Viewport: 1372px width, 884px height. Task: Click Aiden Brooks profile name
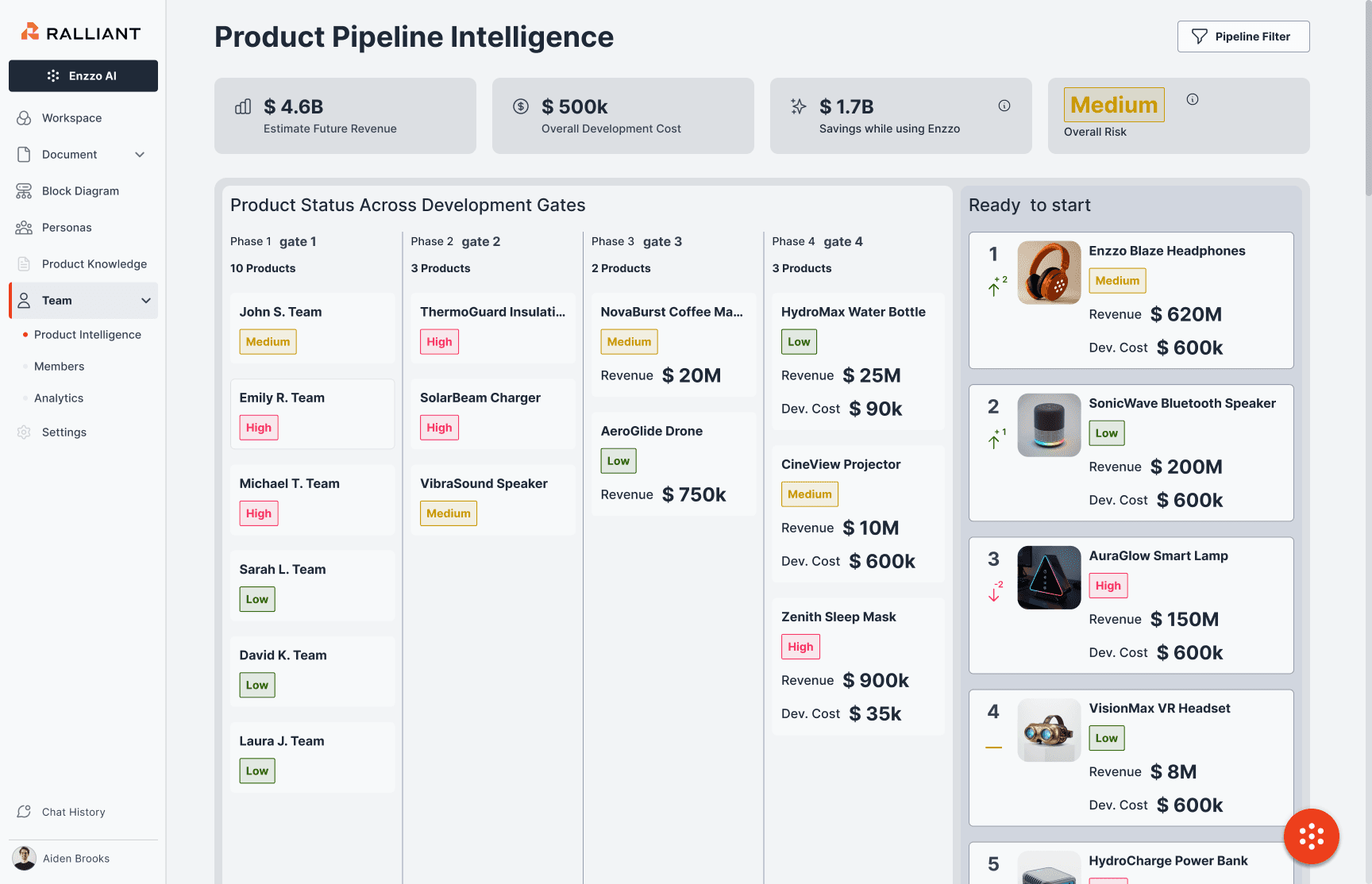coord(76,859)
